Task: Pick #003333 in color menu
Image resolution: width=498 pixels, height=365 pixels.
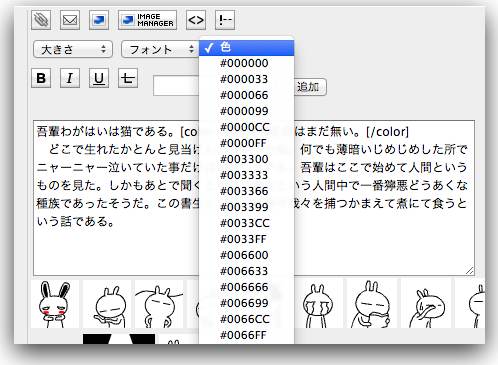Action: (x=247, y=175)
